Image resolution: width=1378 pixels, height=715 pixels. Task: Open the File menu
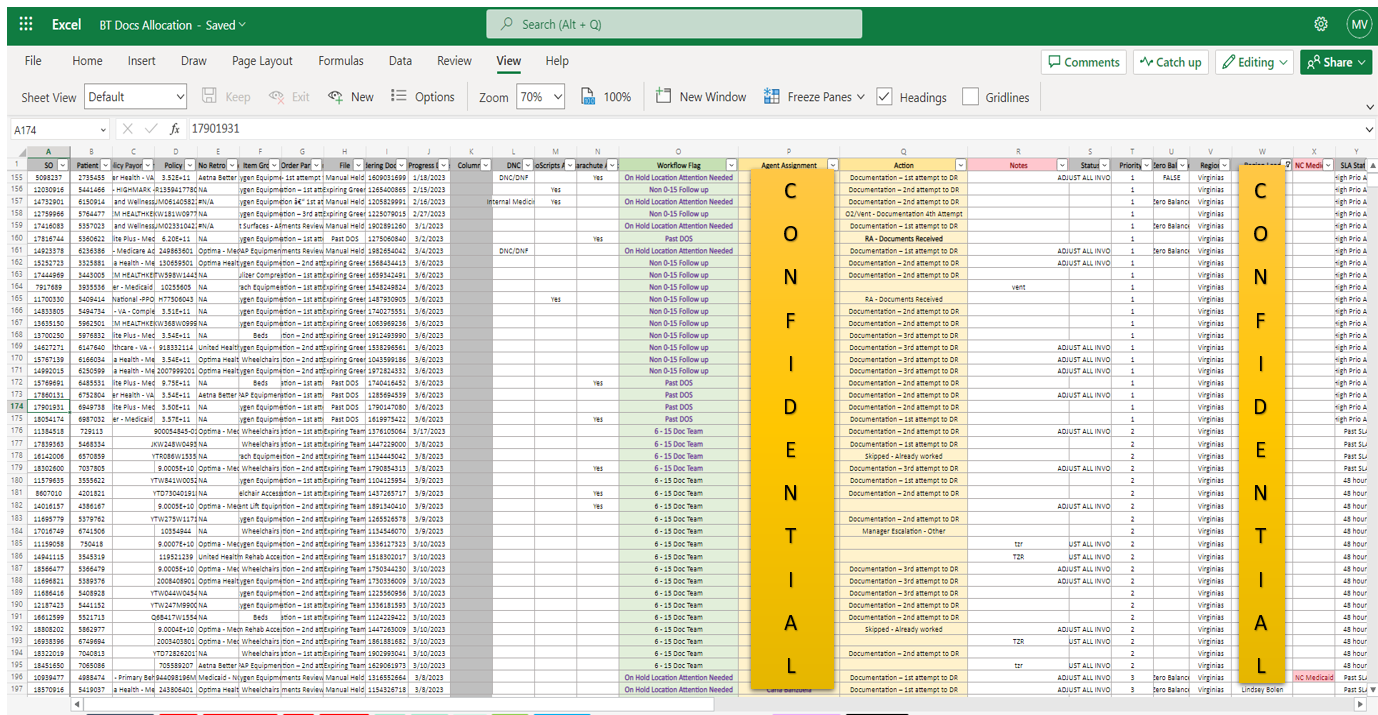click(33, 61)
